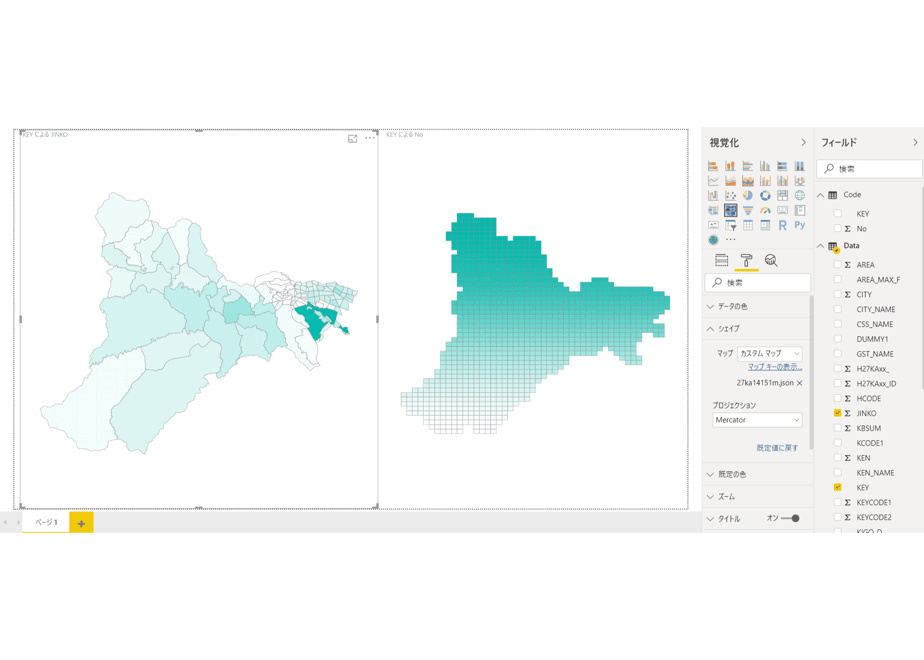Select the ページ 1 tab
This screenshot has height=660, width=924.
coord(46,522)
